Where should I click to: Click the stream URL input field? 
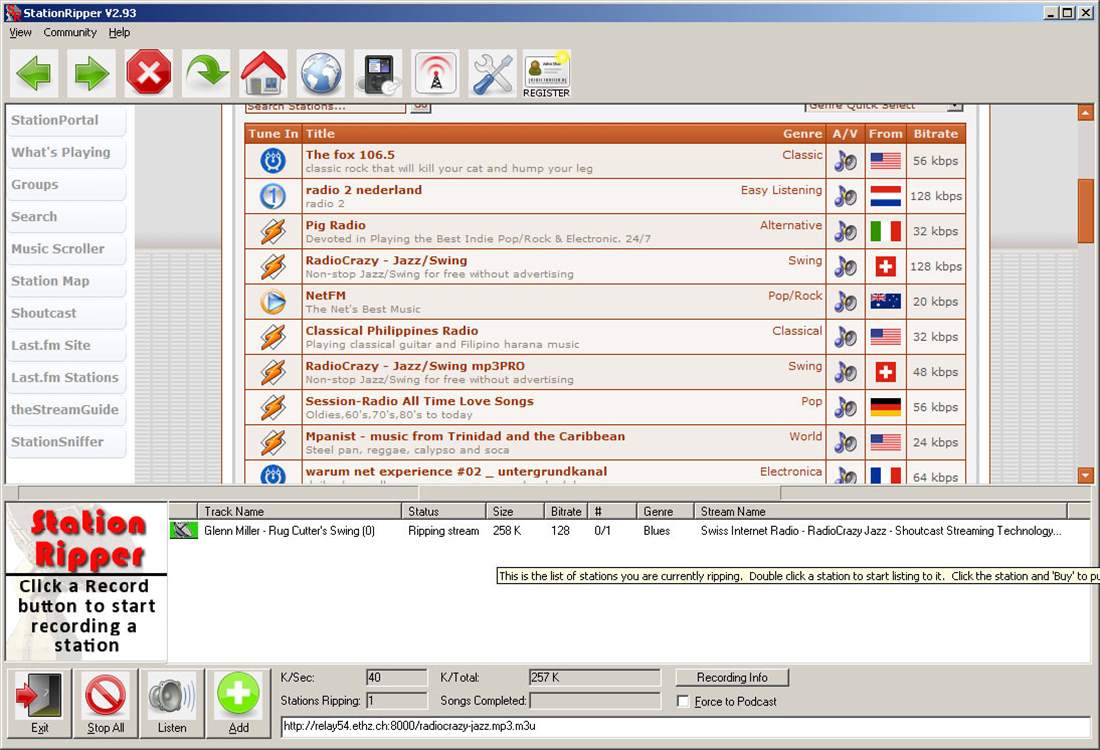pos(685,726)
